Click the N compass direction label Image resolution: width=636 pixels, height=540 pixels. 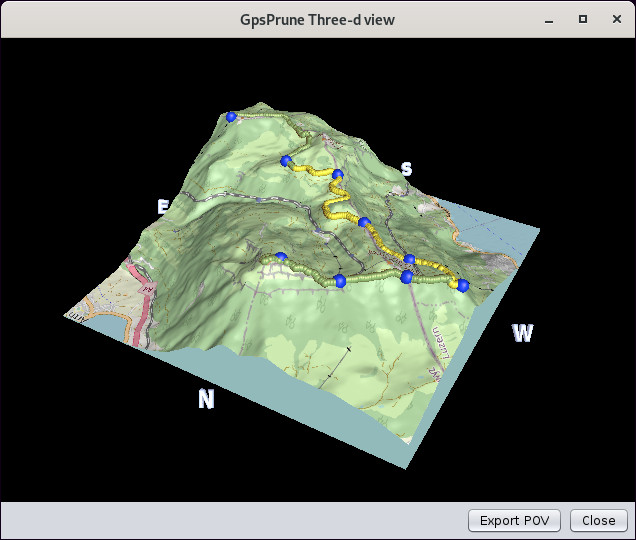click(x=206, y=399)
